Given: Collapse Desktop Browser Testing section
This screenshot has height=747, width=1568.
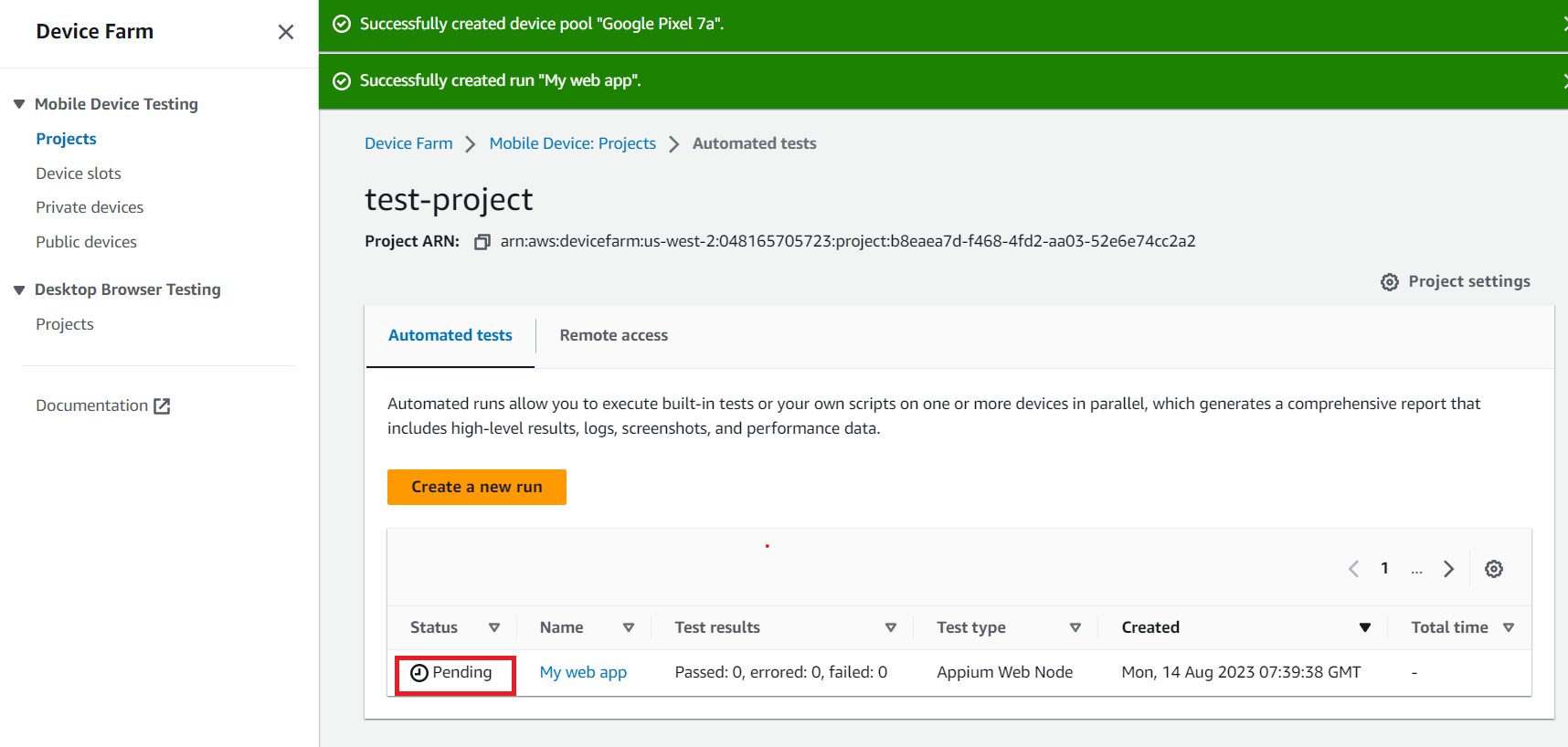Looking at the screenshot, I should click(19, 289).
